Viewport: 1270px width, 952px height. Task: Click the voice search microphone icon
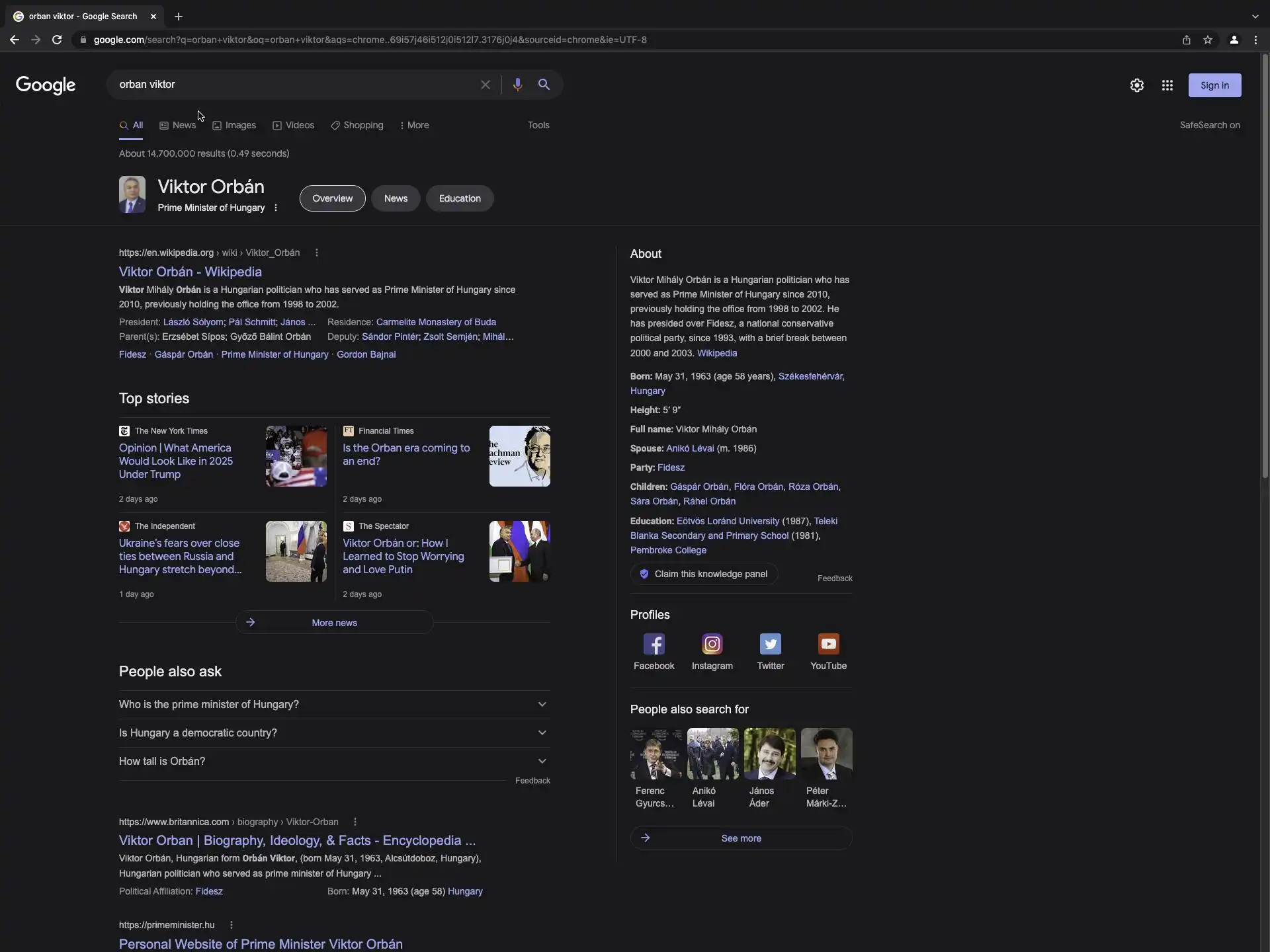(517, 85)
